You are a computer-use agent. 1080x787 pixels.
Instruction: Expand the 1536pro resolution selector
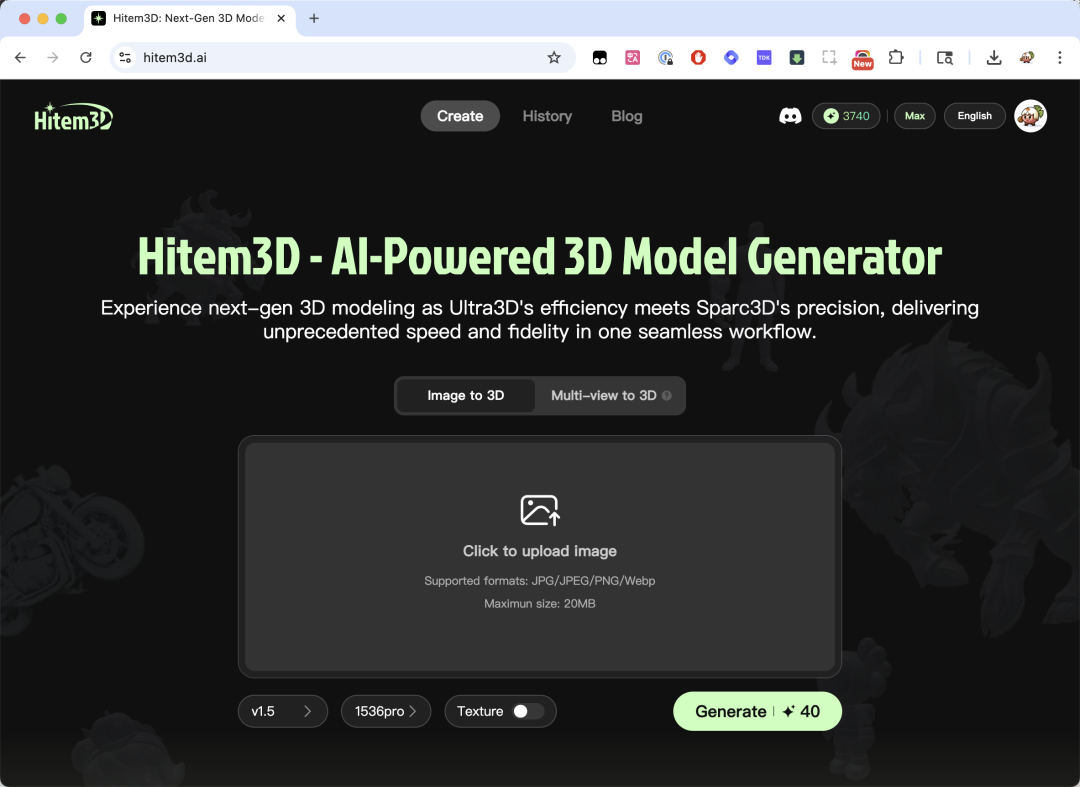point(386,711)
